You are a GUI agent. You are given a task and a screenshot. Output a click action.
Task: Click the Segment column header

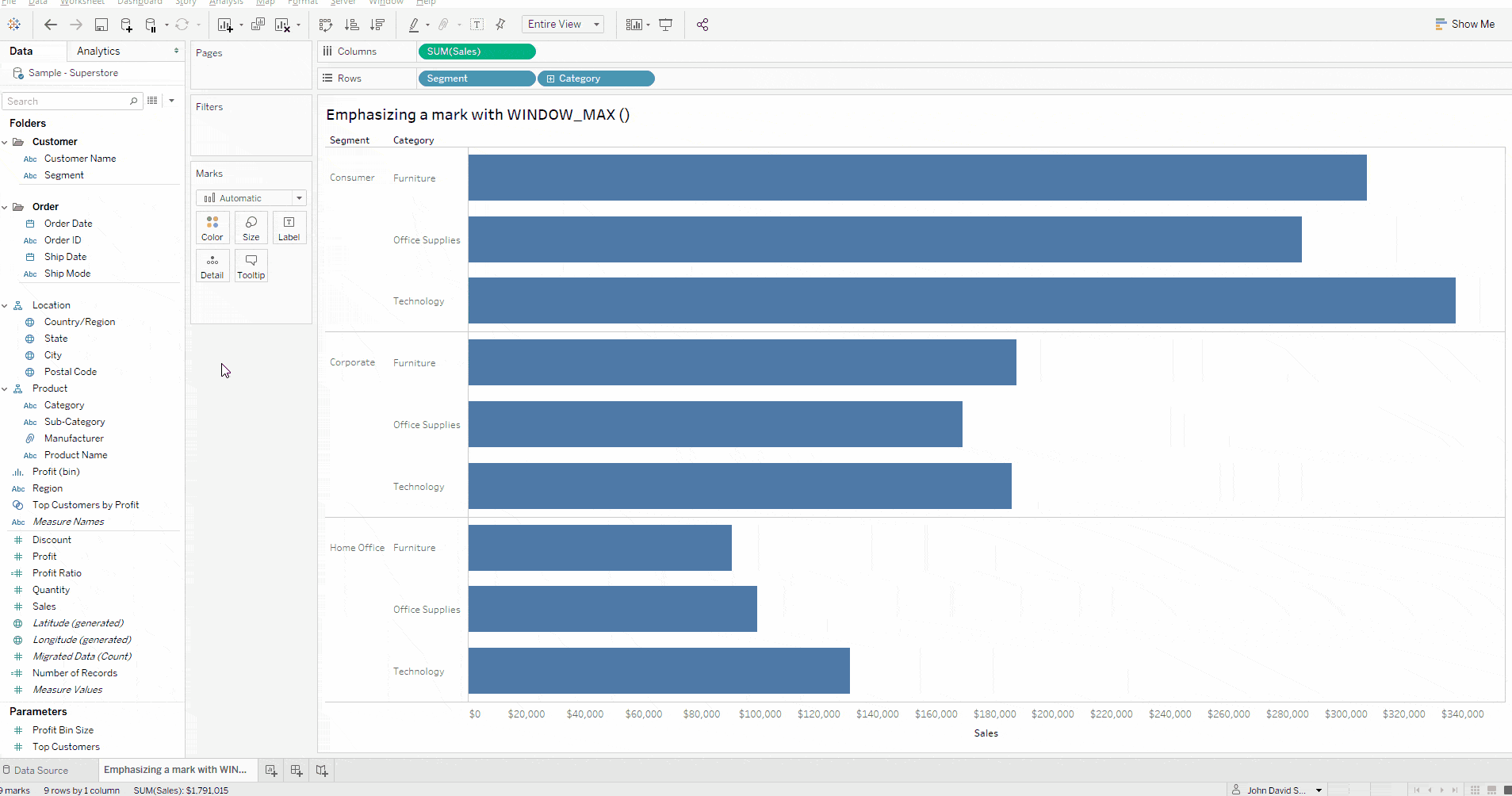(x=350, y=140)
